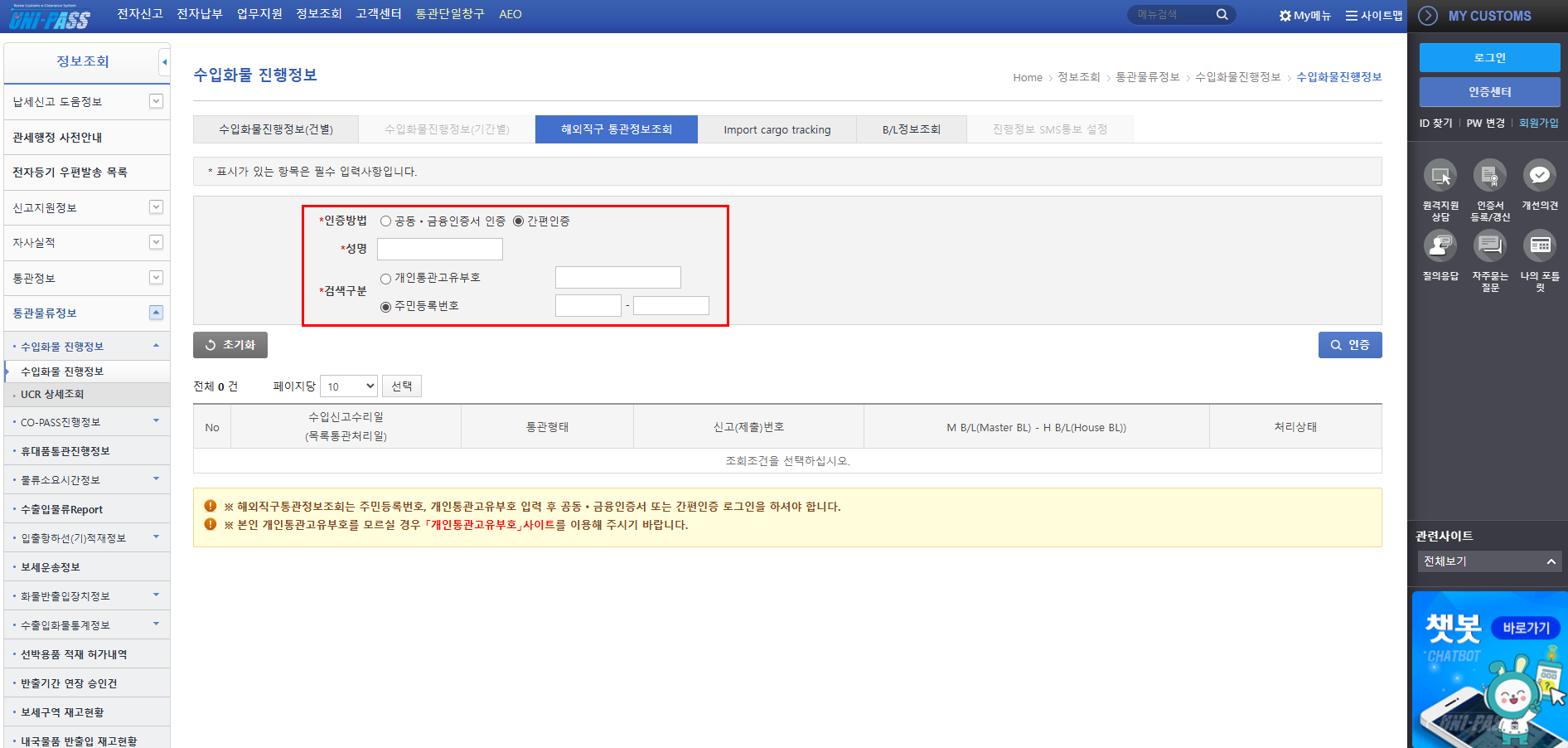Switch to B/L정보조회 tab
The image size is (1568, 748).
pos(912,129)
